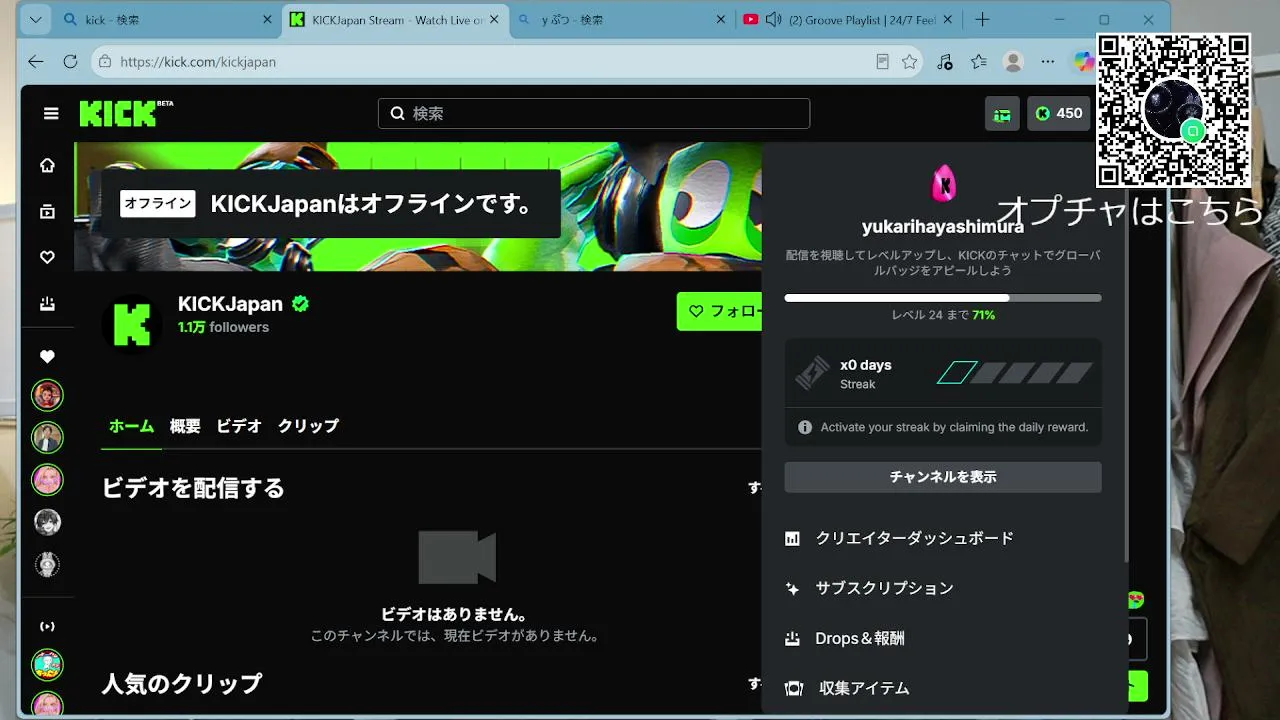Click the level 24 progress bar

pos(943,298)
